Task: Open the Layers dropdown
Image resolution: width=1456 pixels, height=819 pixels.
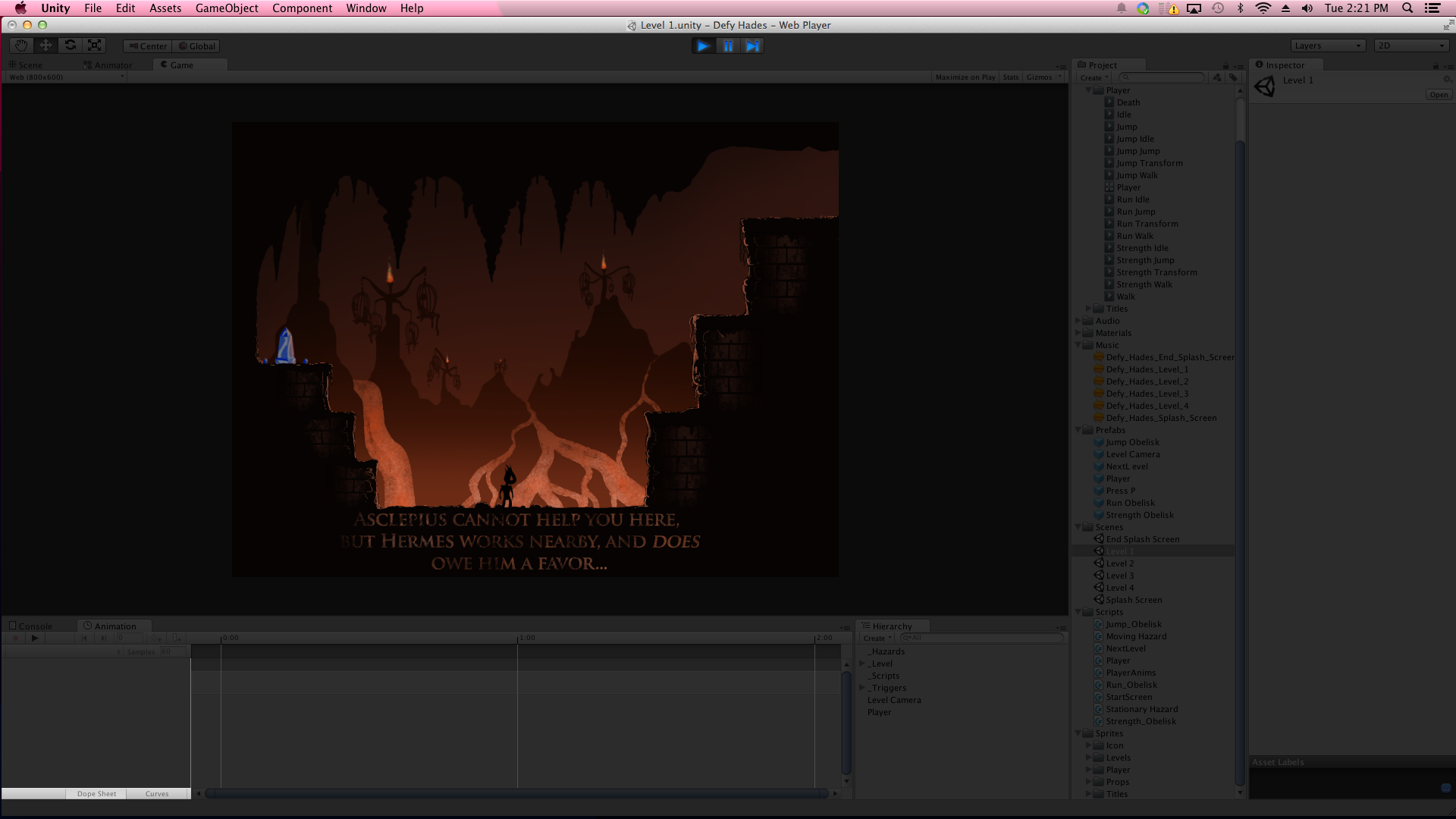Action: pos(1328,46)
